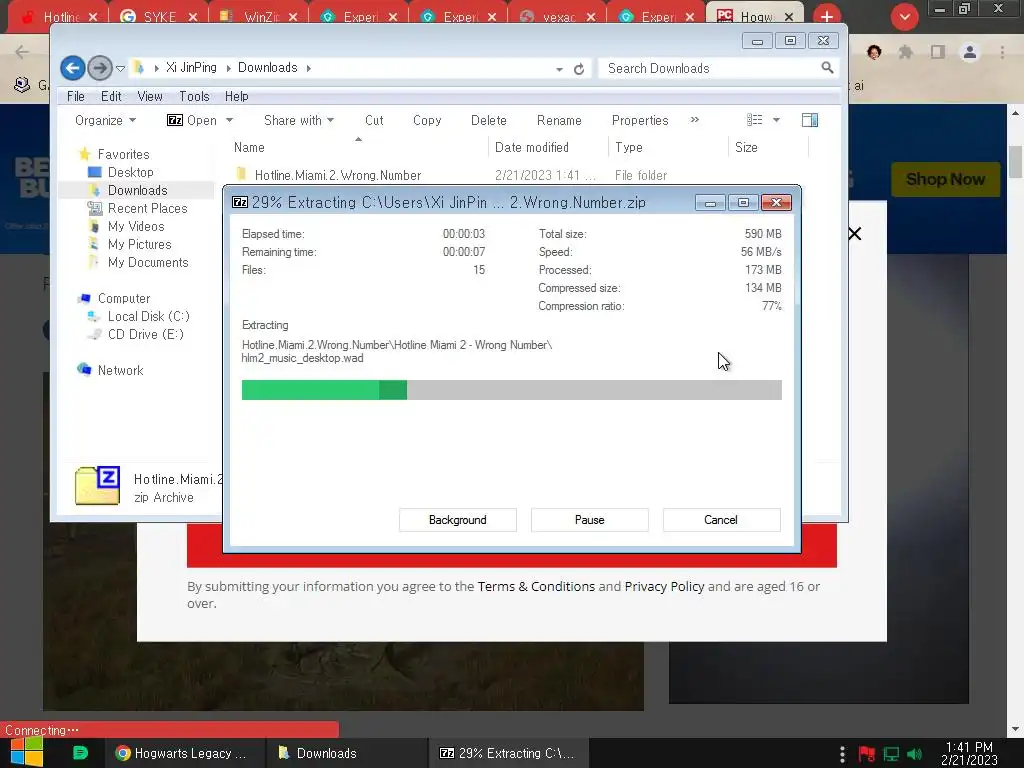
Task: Select Network in navigation pane
Action: pos(120,370)
